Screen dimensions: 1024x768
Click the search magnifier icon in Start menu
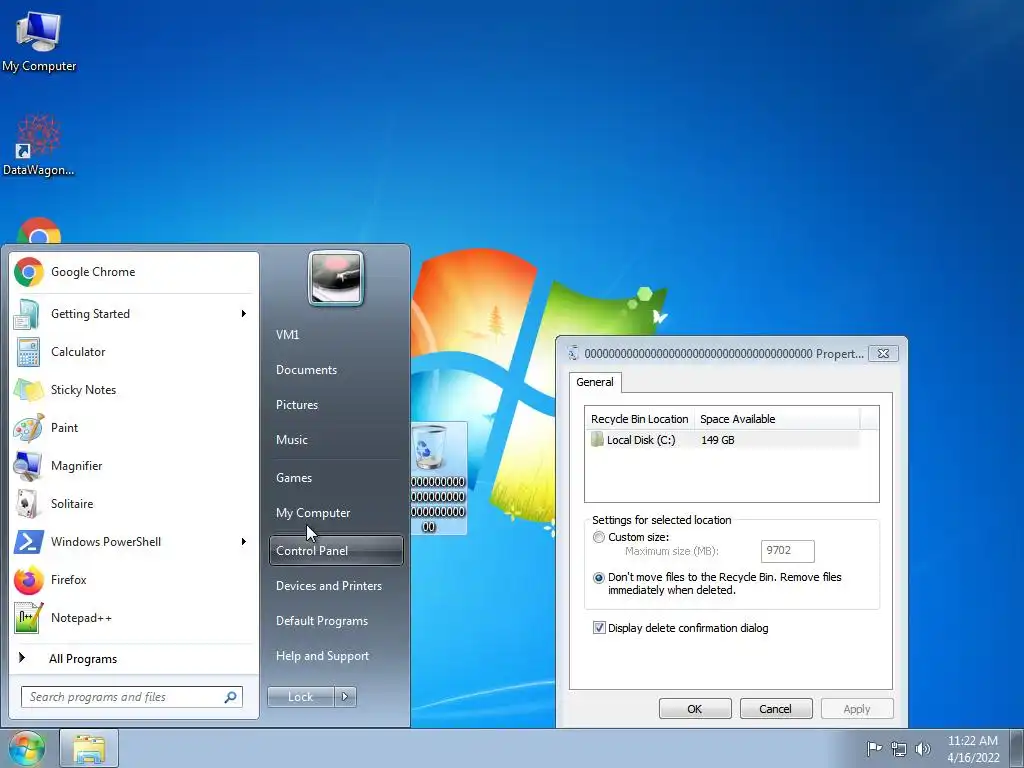point(230,697)
